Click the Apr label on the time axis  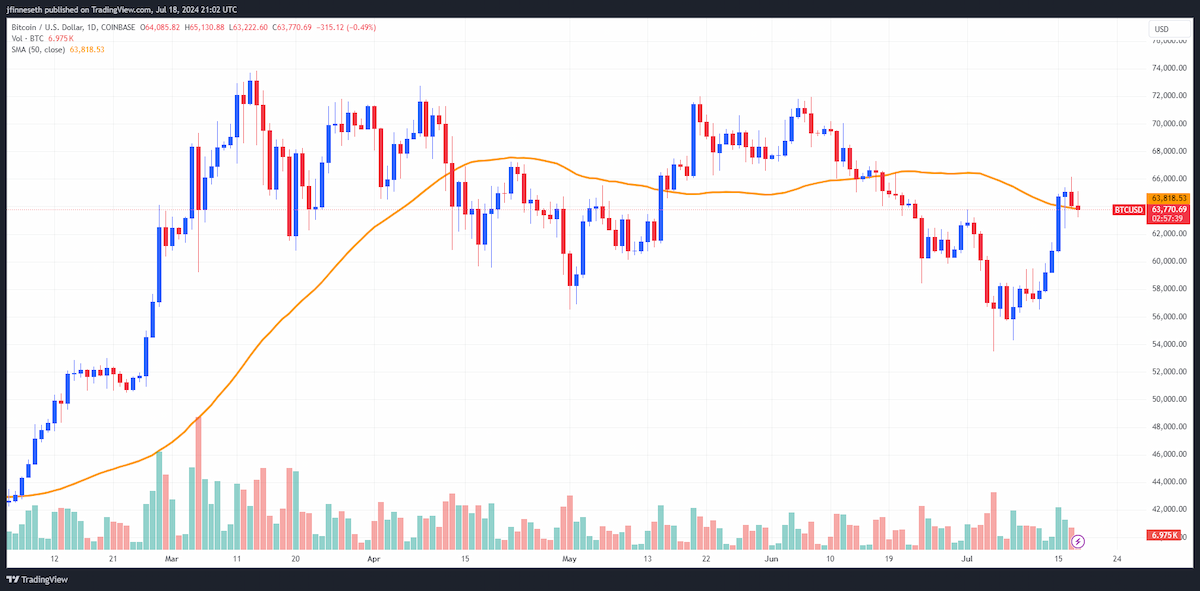click(372, 558)
